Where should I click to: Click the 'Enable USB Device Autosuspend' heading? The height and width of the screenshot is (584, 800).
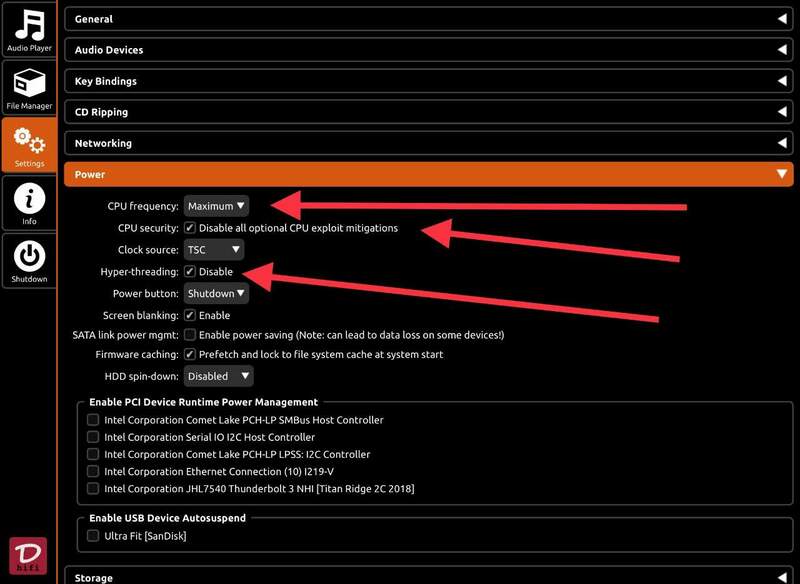[167, 518]
